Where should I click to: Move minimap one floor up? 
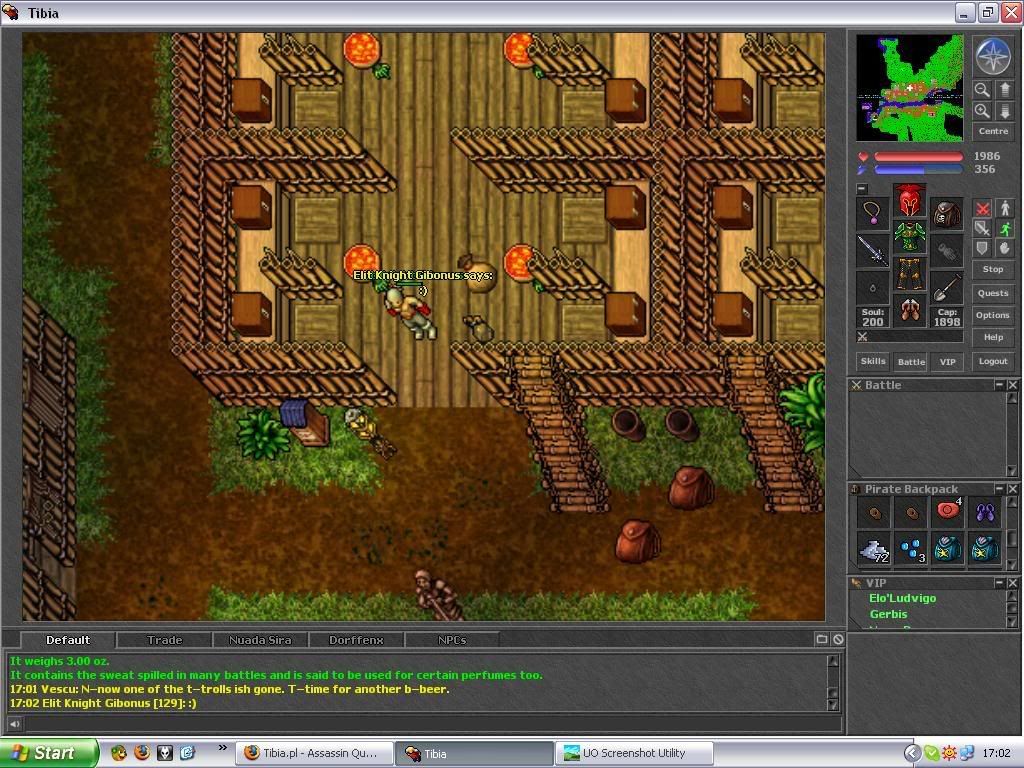pyautogui.click(x=1004, y=89)
